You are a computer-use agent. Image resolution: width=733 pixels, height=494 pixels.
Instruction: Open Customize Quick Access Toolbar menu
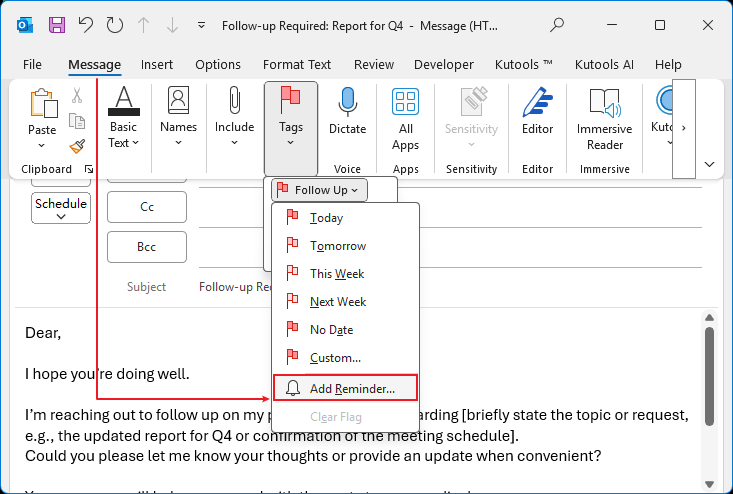click(x=201, y=25)
